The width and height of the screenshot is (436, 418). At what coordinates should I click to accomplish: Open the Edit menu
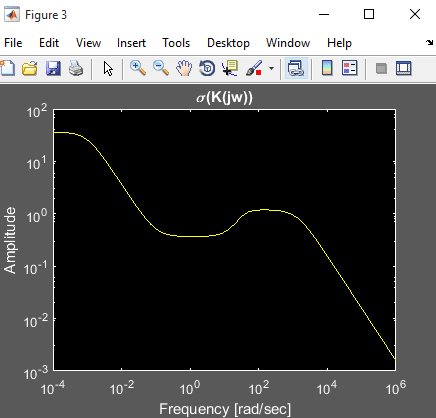point(49,43)
